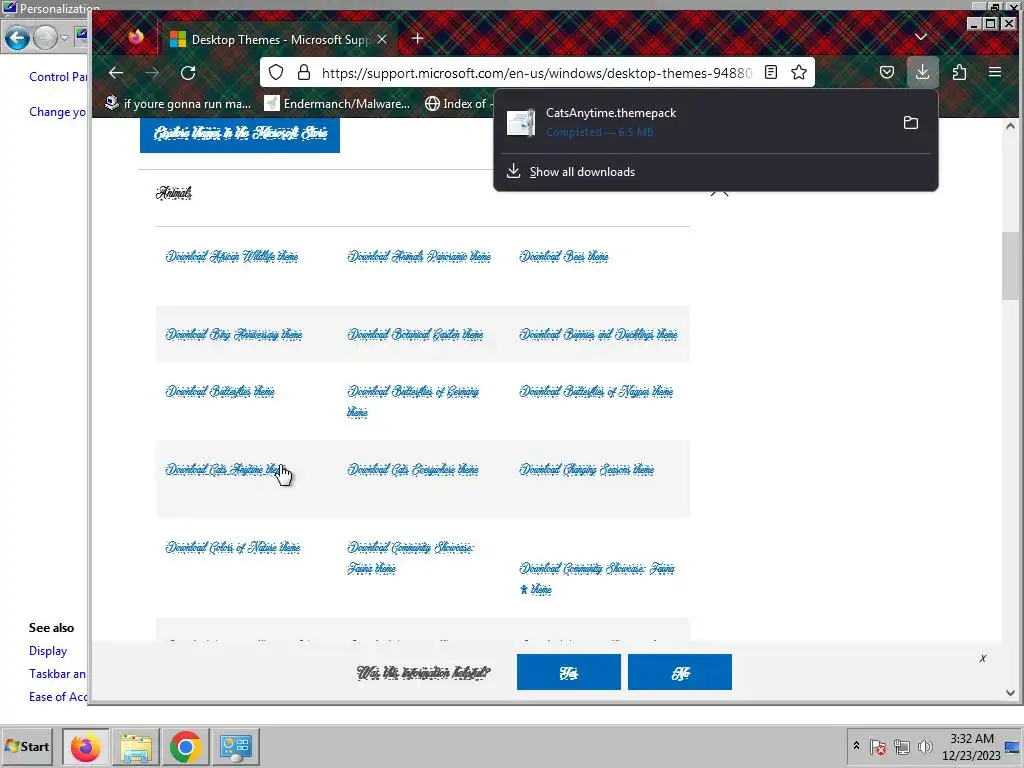Toggle the Firefox downloads panel button
Image resolution: width=1024 pixels, height=768 pixels.
(x=922, y=72)
